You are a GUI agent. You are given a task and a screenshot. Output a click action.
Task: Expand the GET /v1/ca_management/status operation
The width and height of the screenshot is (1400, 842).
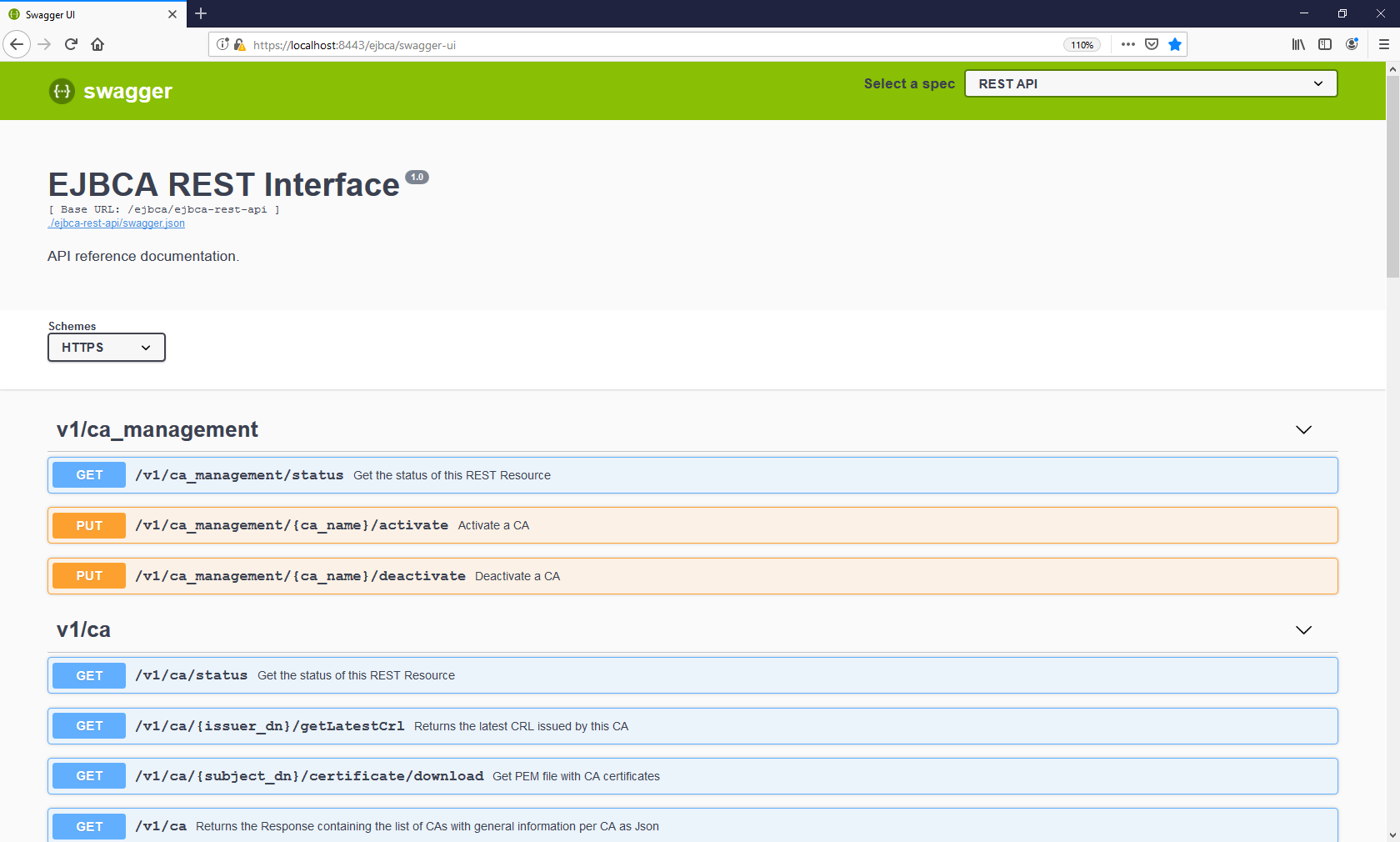point(692,475)
